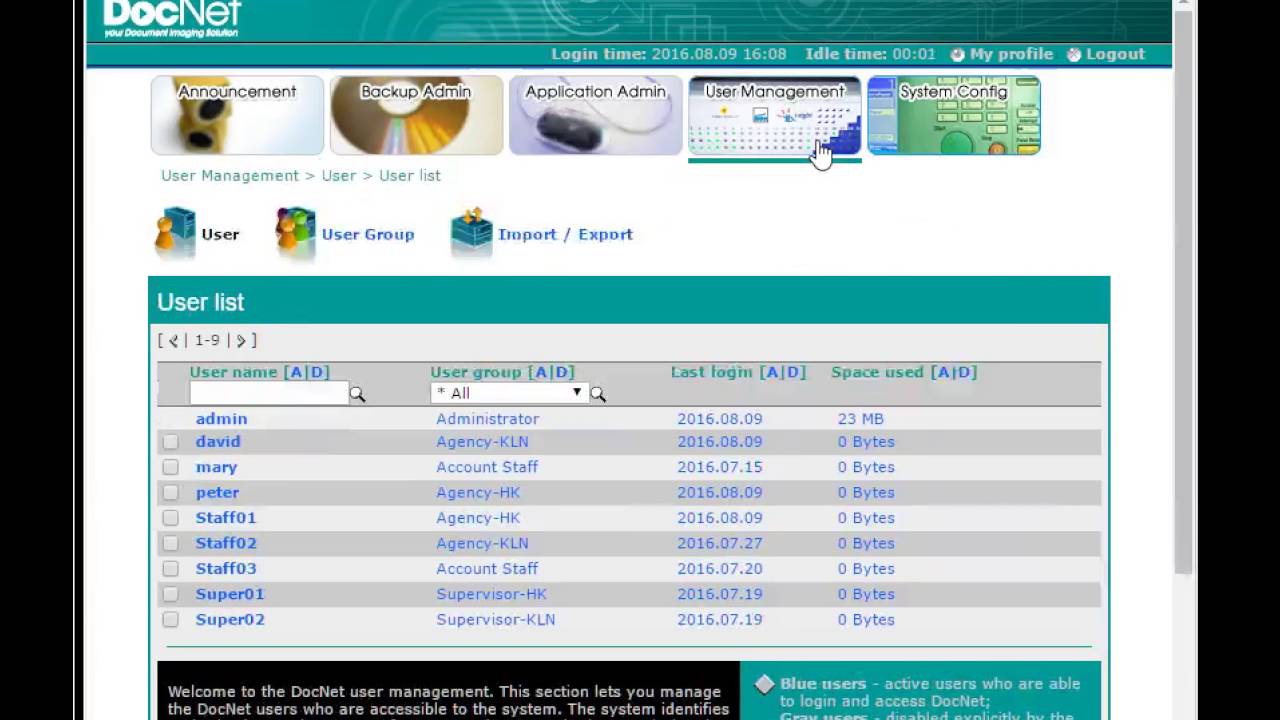Click the User Group link
The width and height of the screenshot is (1280, 720).
(368, 234)
